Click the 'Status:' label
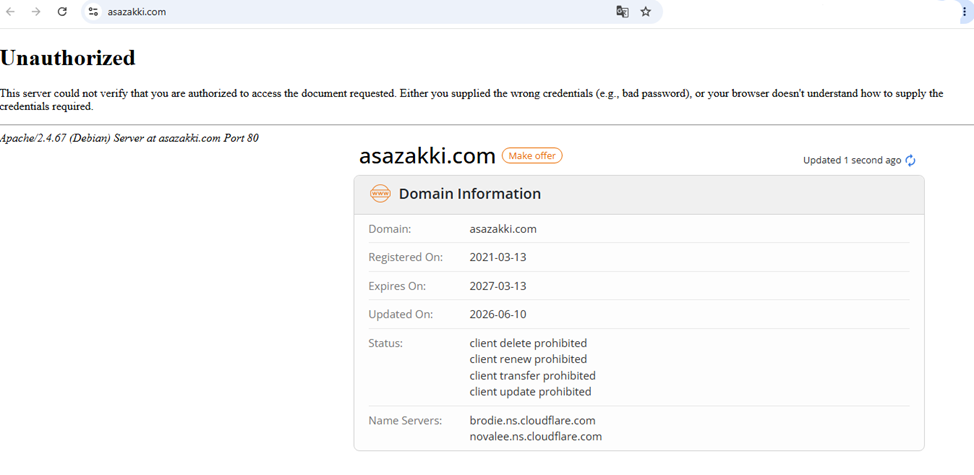This screenshot has width=974, height=475. pos(386,343)
